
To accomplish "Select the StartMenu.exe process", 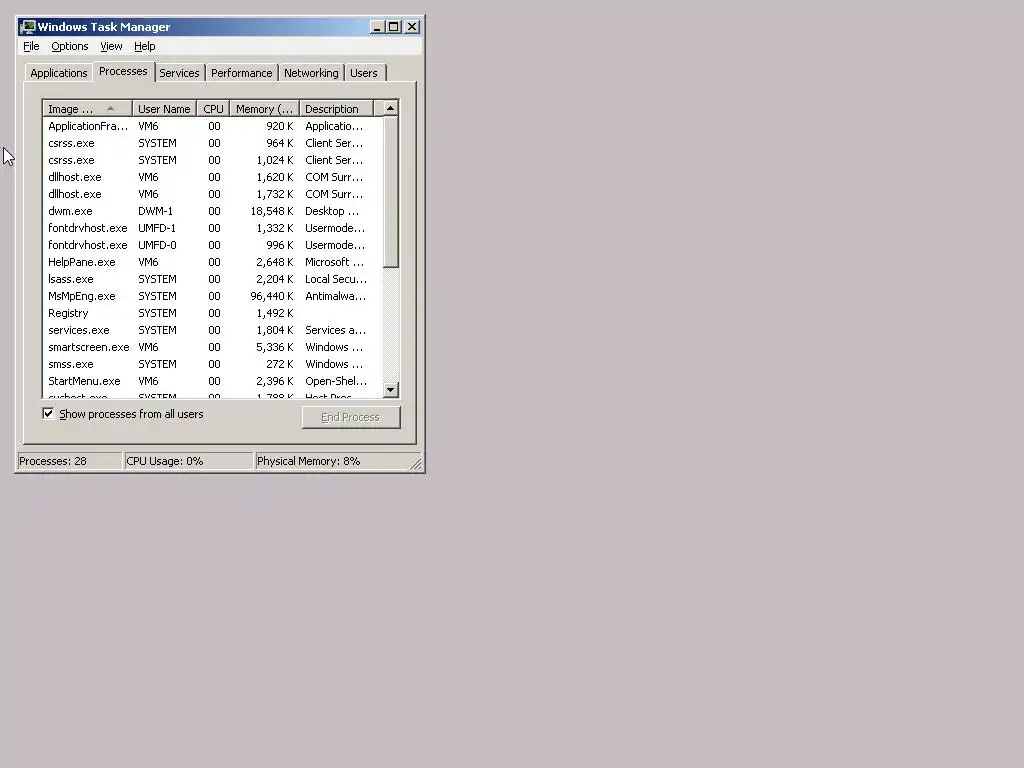I will pos(212,381).
